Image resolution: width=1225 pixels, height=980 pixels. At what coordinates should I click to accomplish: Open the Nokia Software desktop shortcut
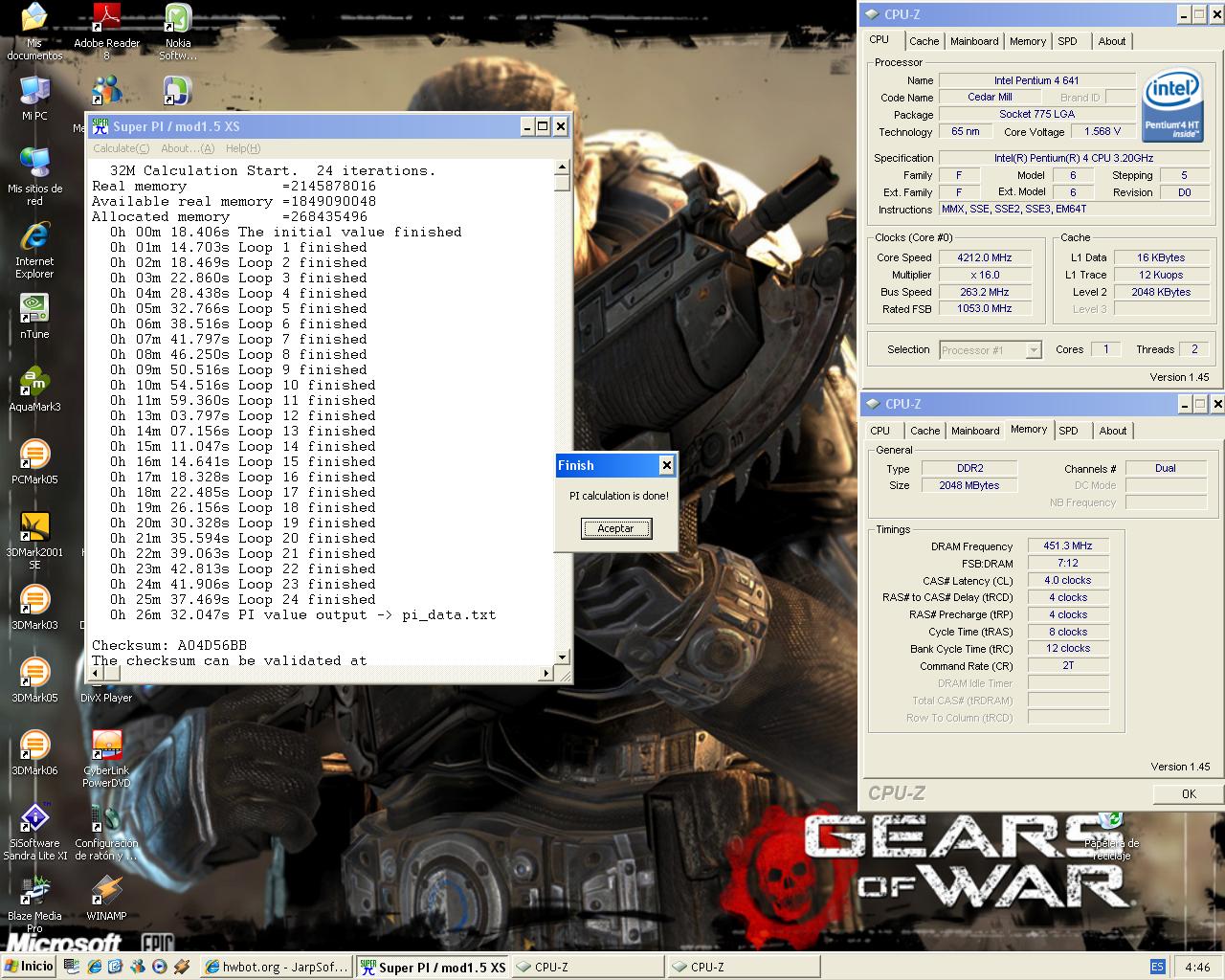(x=178, y=32)
